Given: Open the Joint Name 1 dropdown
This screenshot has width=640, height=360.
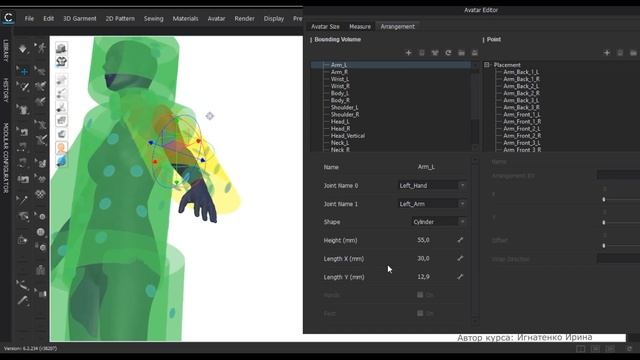Looking at the screenshot, I should tap(432, 204).
